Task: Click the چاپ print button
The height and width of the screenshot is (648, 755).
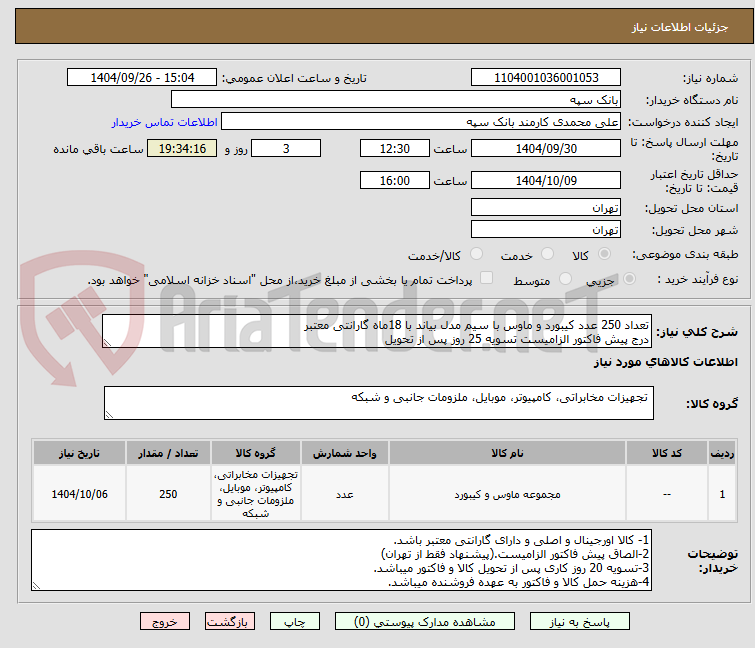Action: [x=294, y=622]
